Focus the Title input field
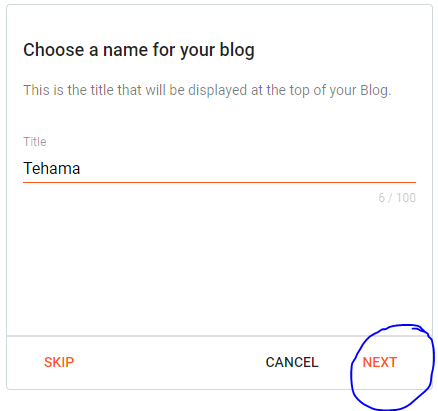Viewport: 438px width, 411px height. pyautogui.click(x=219, y=168)
